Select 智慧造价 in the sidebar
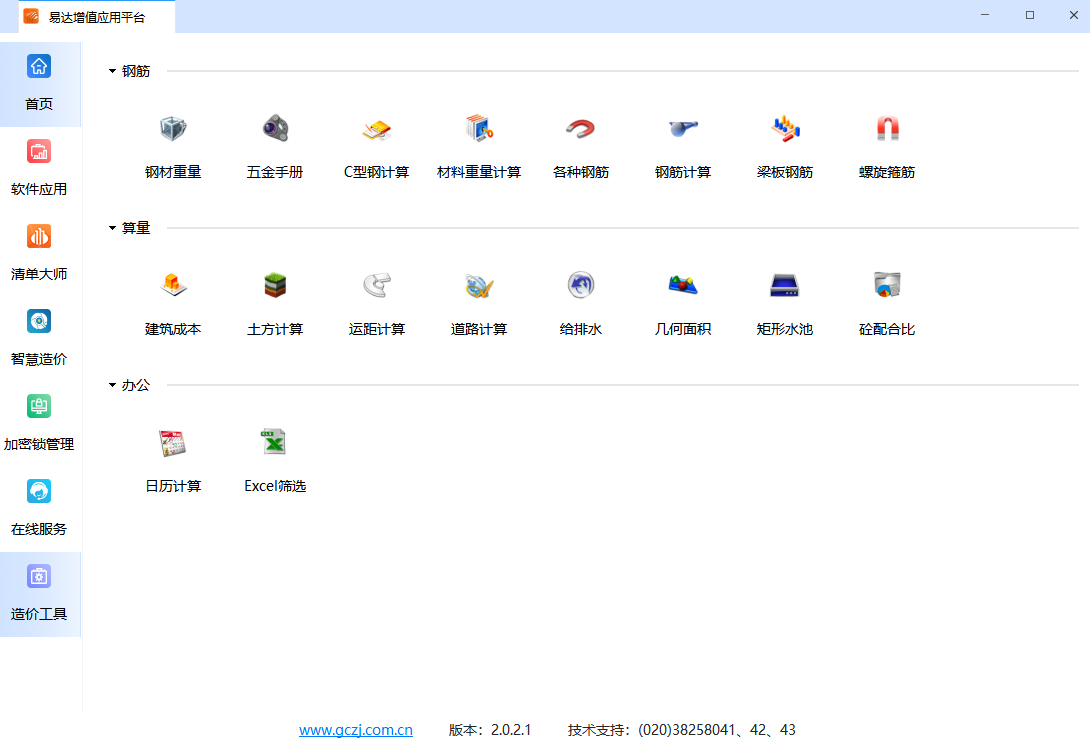The image size is (1090, 742). click(40, 339)
